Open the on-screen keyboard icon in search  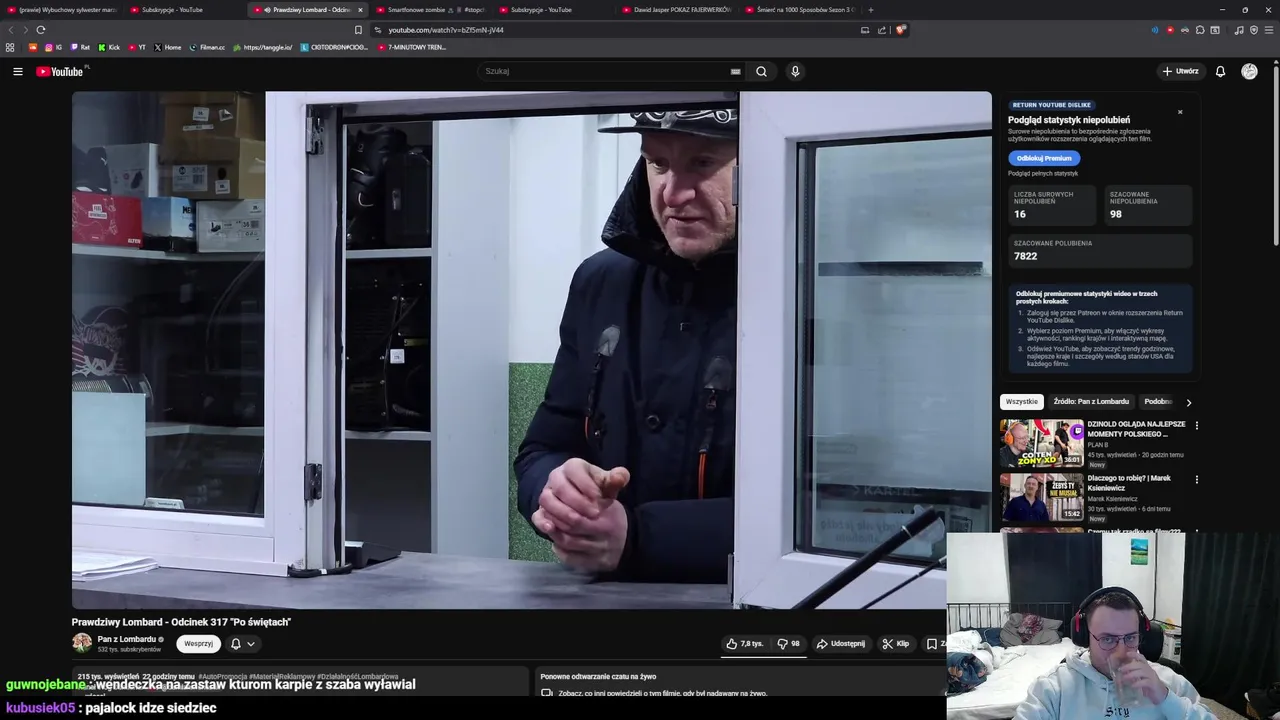click(x=735, y=72)
